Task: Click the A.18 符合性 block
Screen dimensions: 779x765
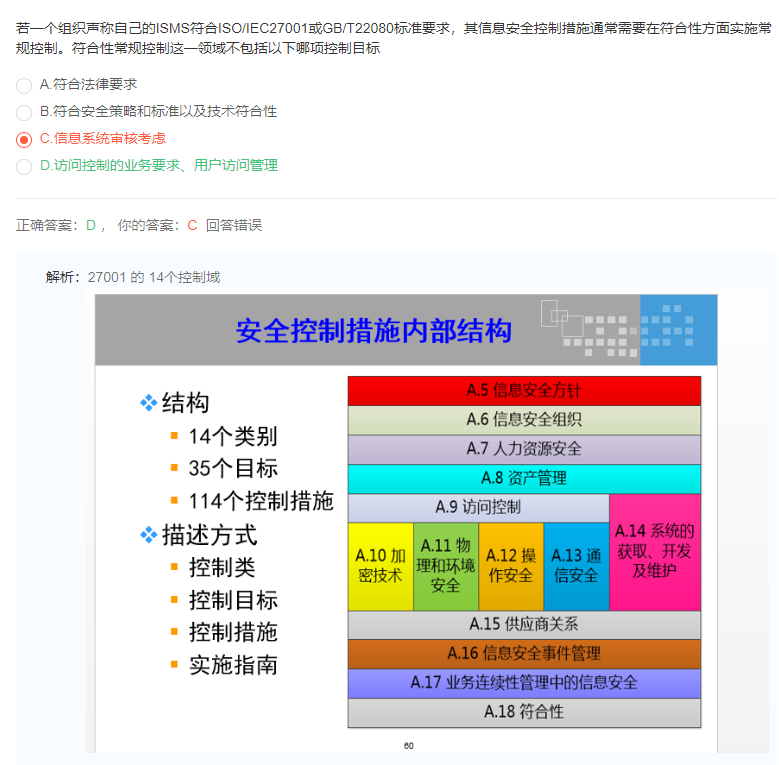Action: click(524, 712)
